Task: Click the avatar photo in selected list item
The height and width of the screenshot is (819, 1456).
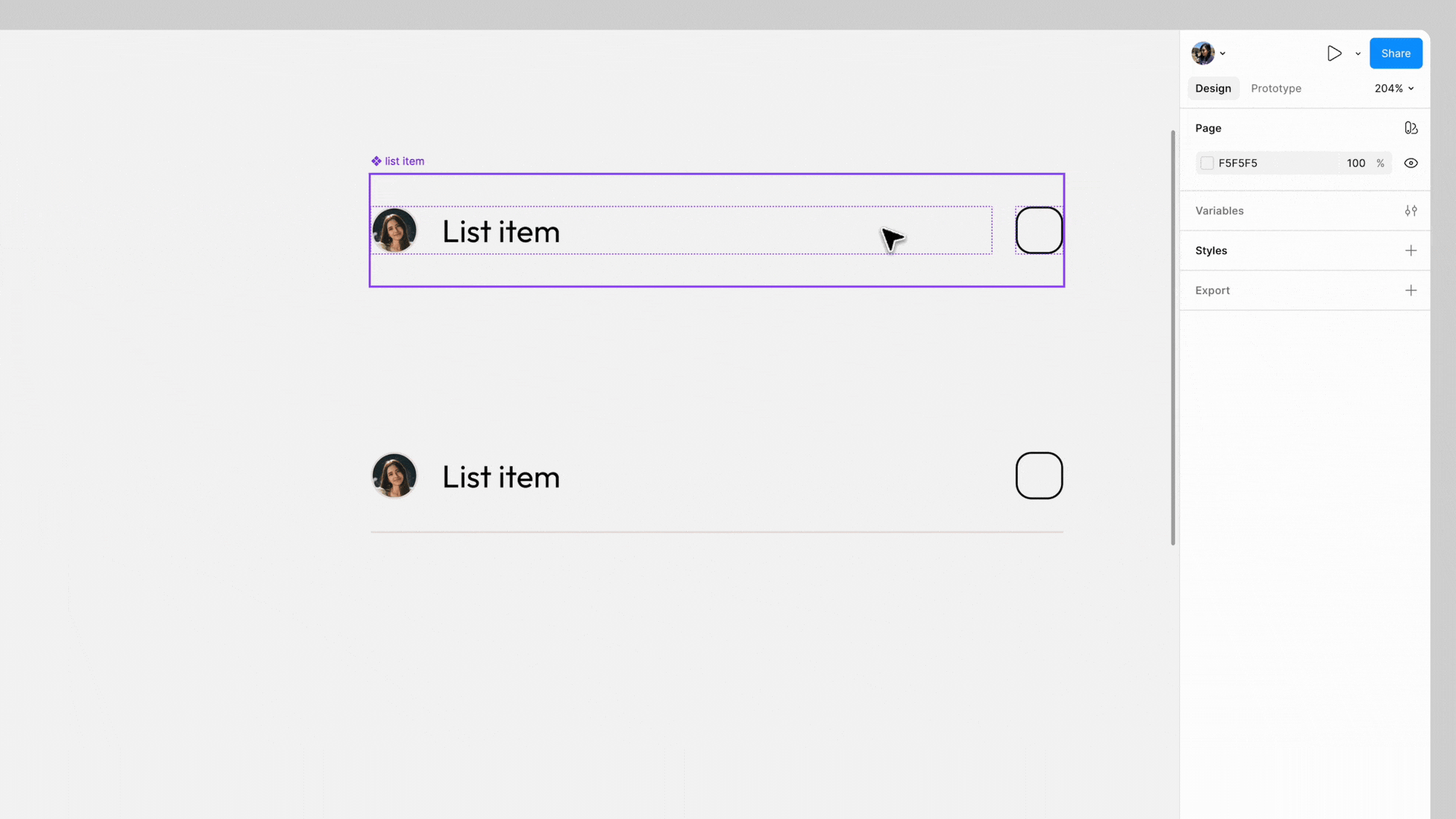Action: click(394, 231)
